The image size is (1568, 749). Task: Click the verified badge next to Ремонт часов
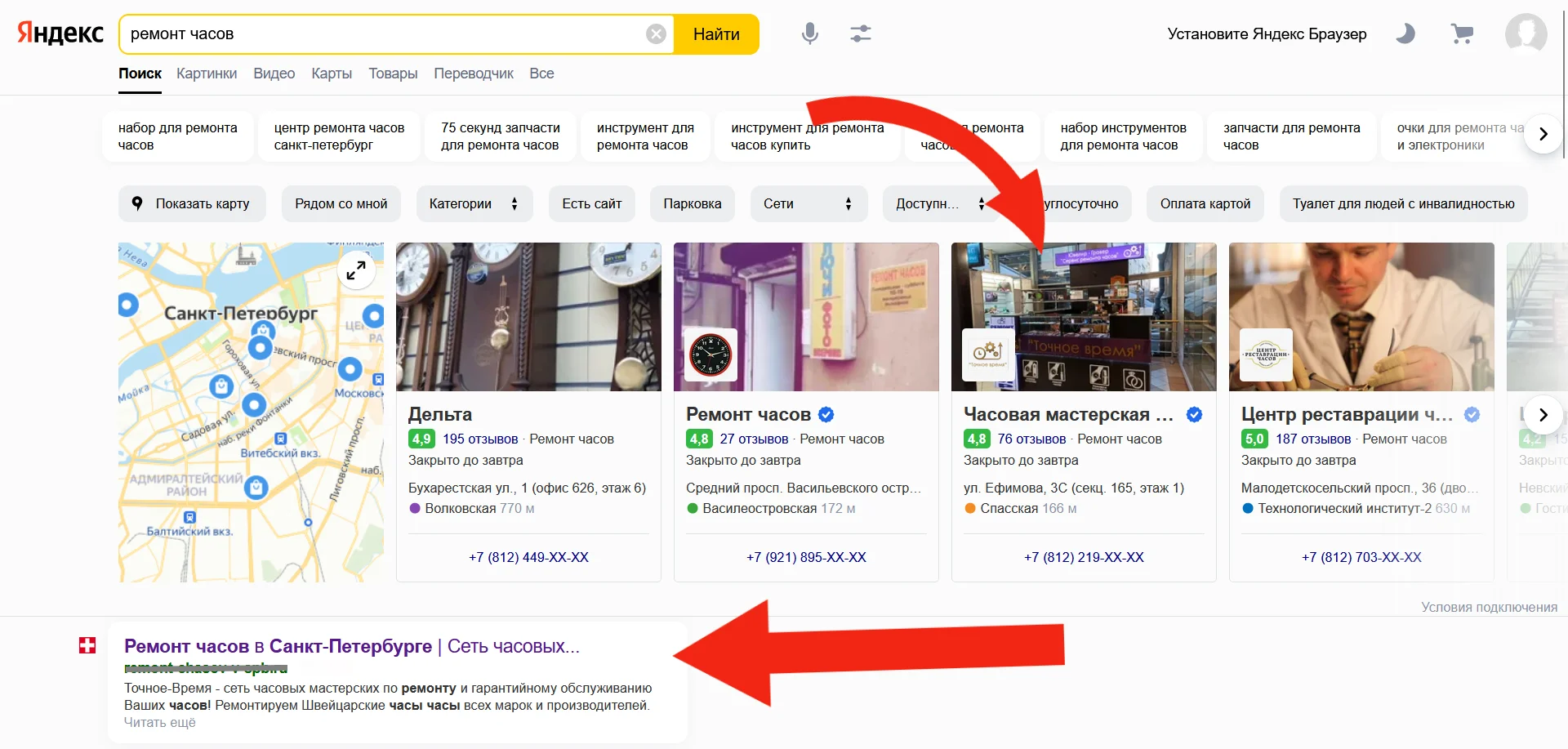(826, 415)
